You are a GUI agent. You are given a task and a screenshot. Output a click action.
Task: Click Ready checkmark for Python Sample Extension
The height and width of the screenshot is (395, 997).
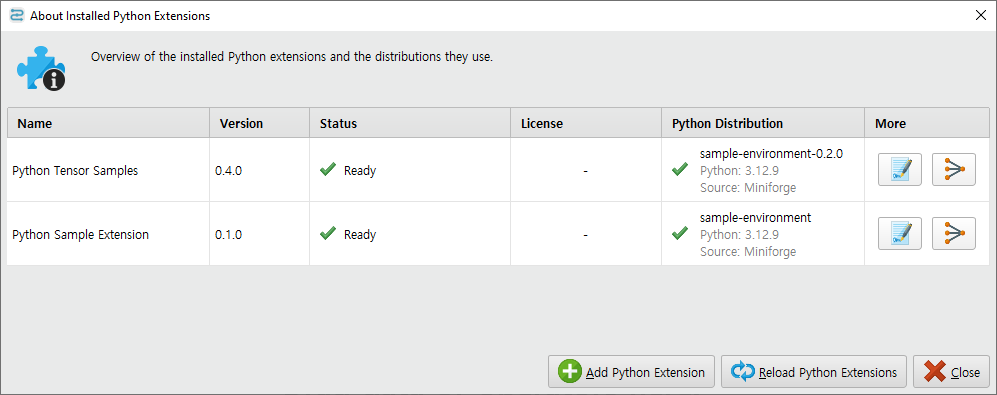click(328, 233)
